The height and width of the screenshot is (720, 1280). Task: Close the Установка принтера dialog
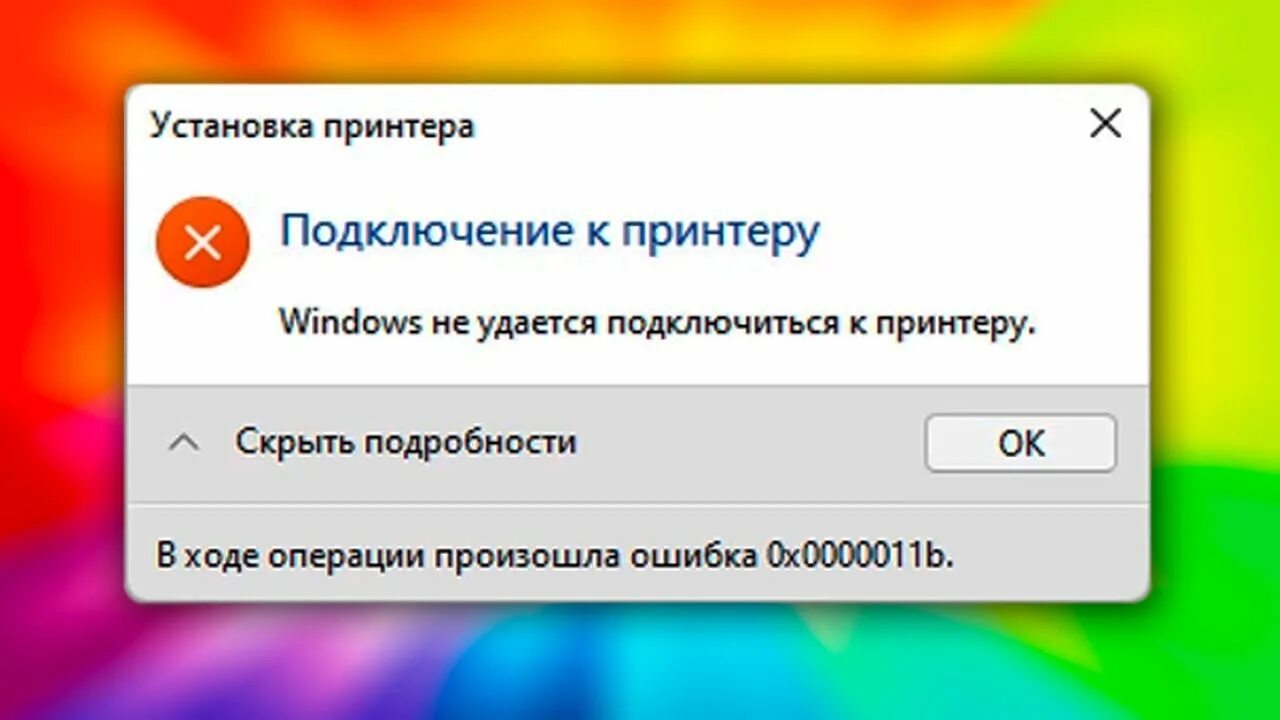click(1105, 124)
